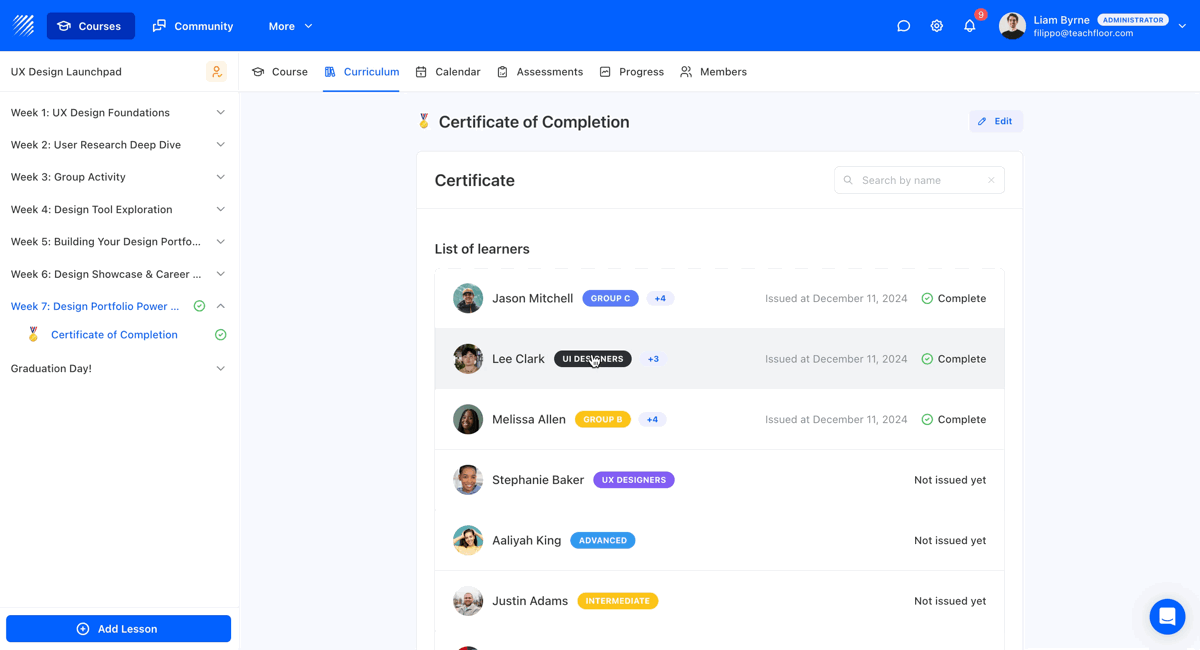Click Lee Clark's profile avatar

point(468,359)
